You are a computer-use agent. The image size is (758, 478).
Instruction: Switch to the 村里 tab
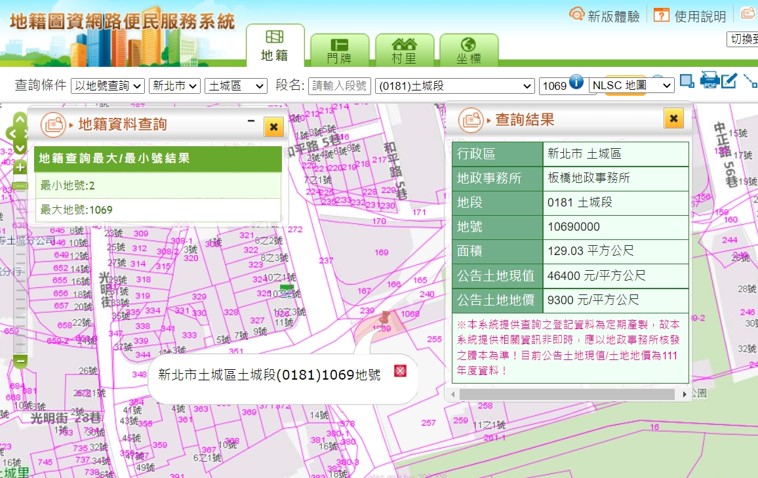pos(404,50)
